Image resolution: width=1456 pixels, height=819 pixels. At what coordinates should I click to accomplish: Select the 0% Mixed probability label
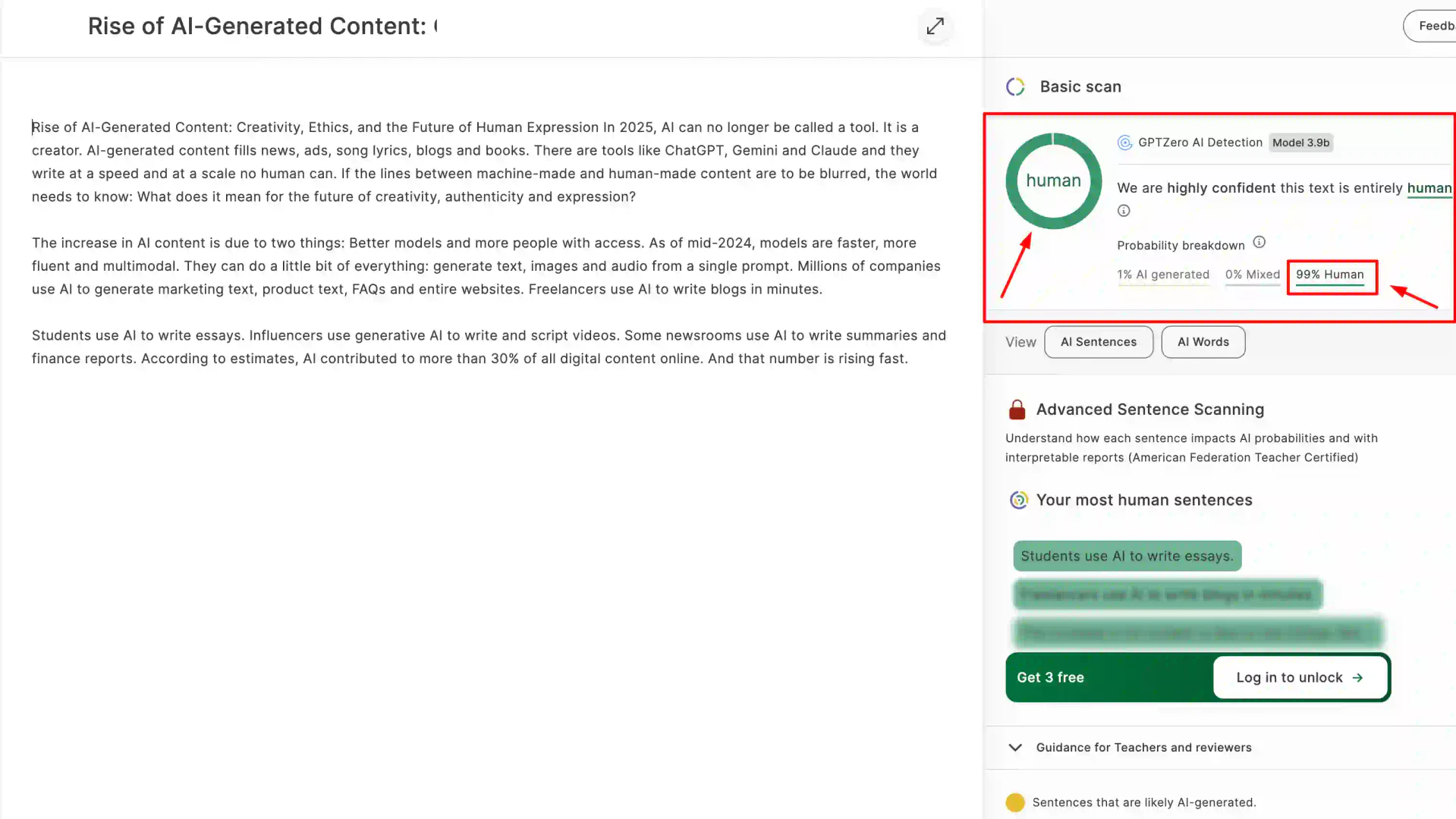point(1252,275)
